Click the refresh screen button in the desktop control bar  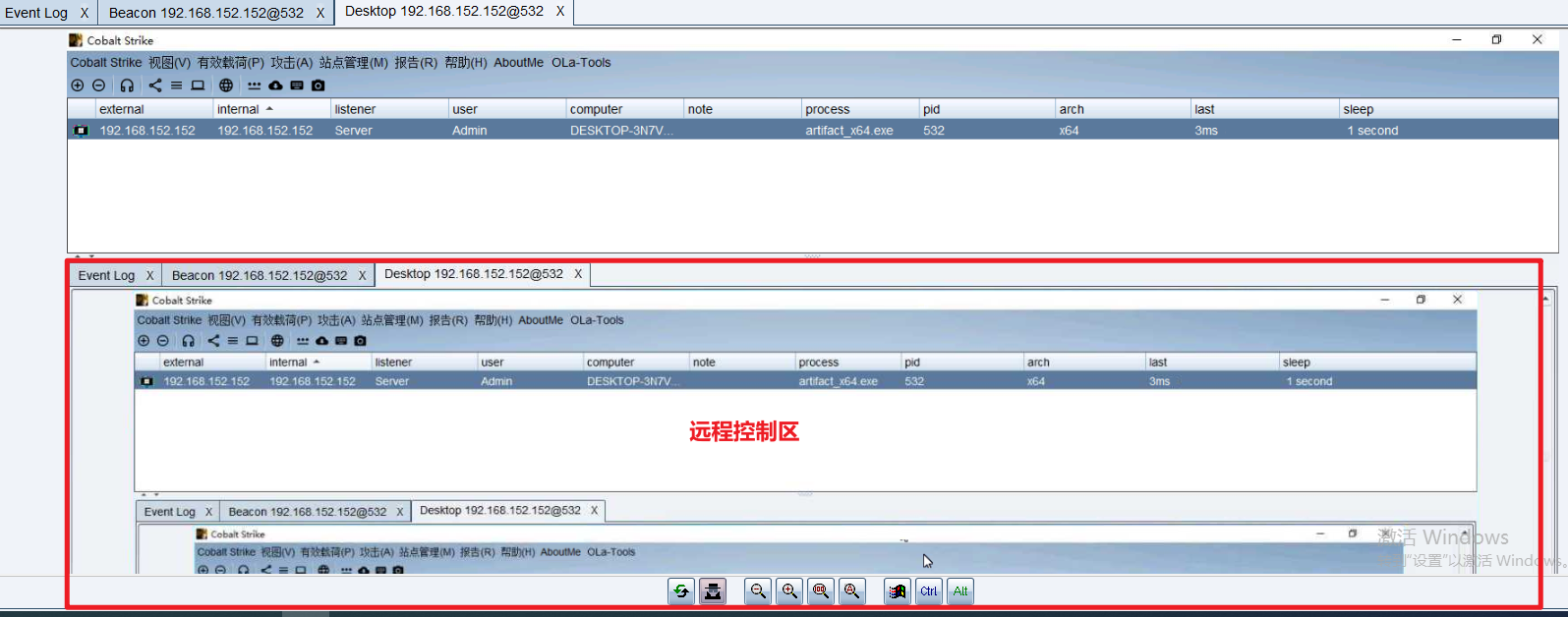(681, 591)
